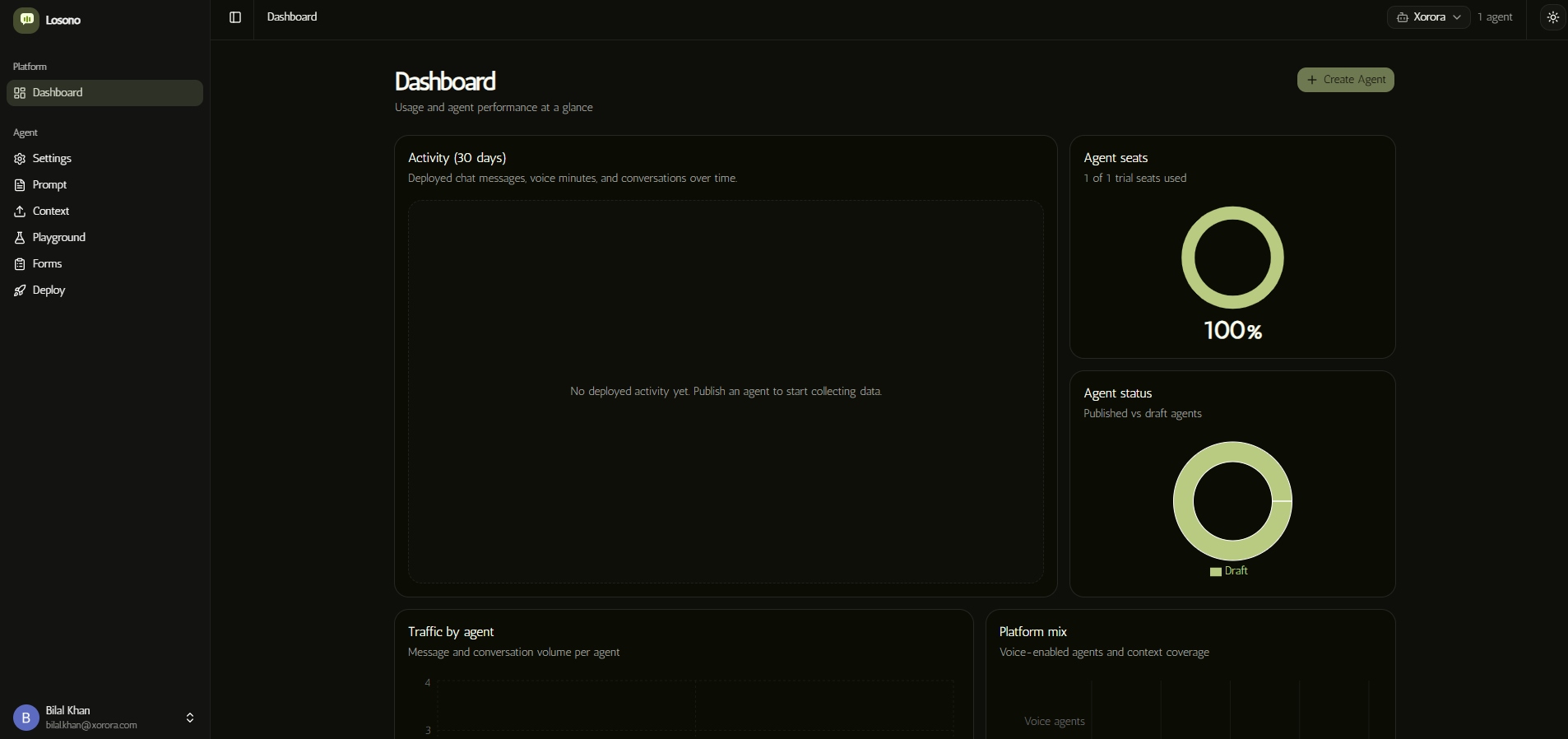
Task: Open the Context page
Action: 104,211
